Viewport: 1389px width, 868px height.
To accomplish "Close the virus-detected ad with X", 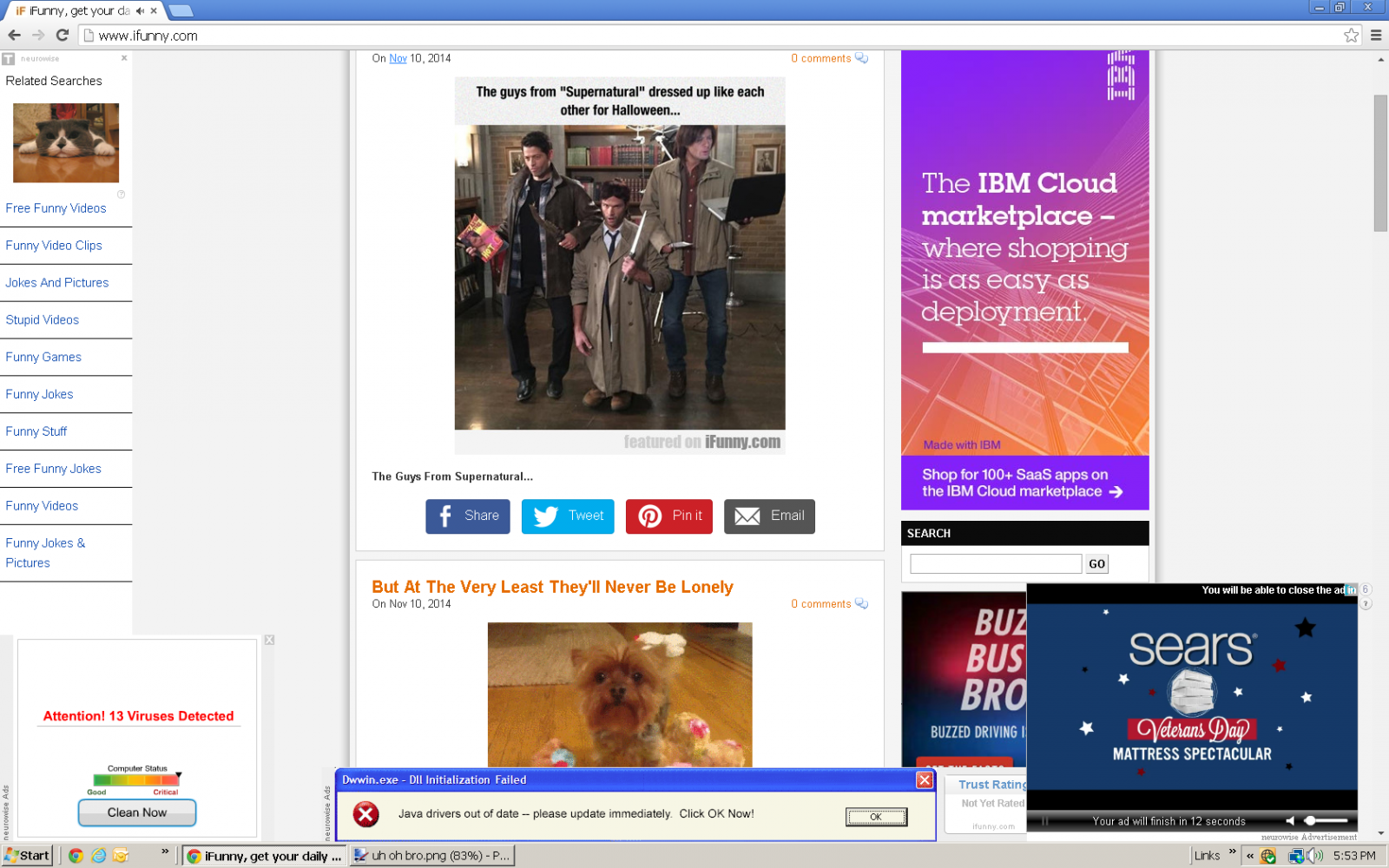I will coord(269,640).
